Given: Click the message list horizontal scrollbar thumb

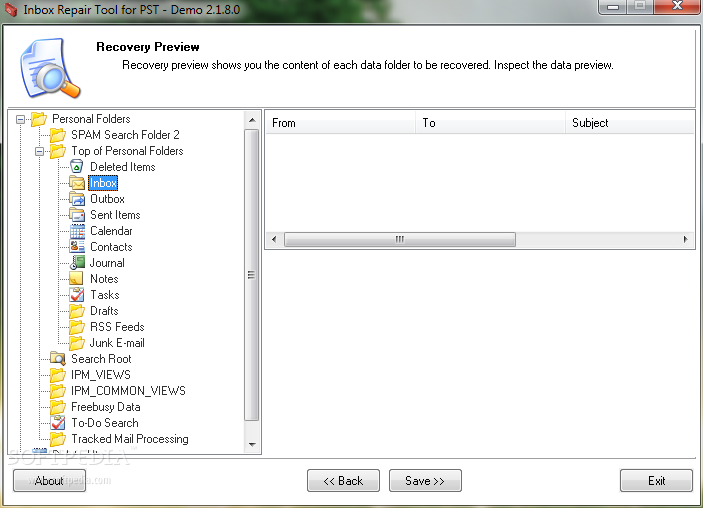Looking at the screenshot, I should point(399,239).
